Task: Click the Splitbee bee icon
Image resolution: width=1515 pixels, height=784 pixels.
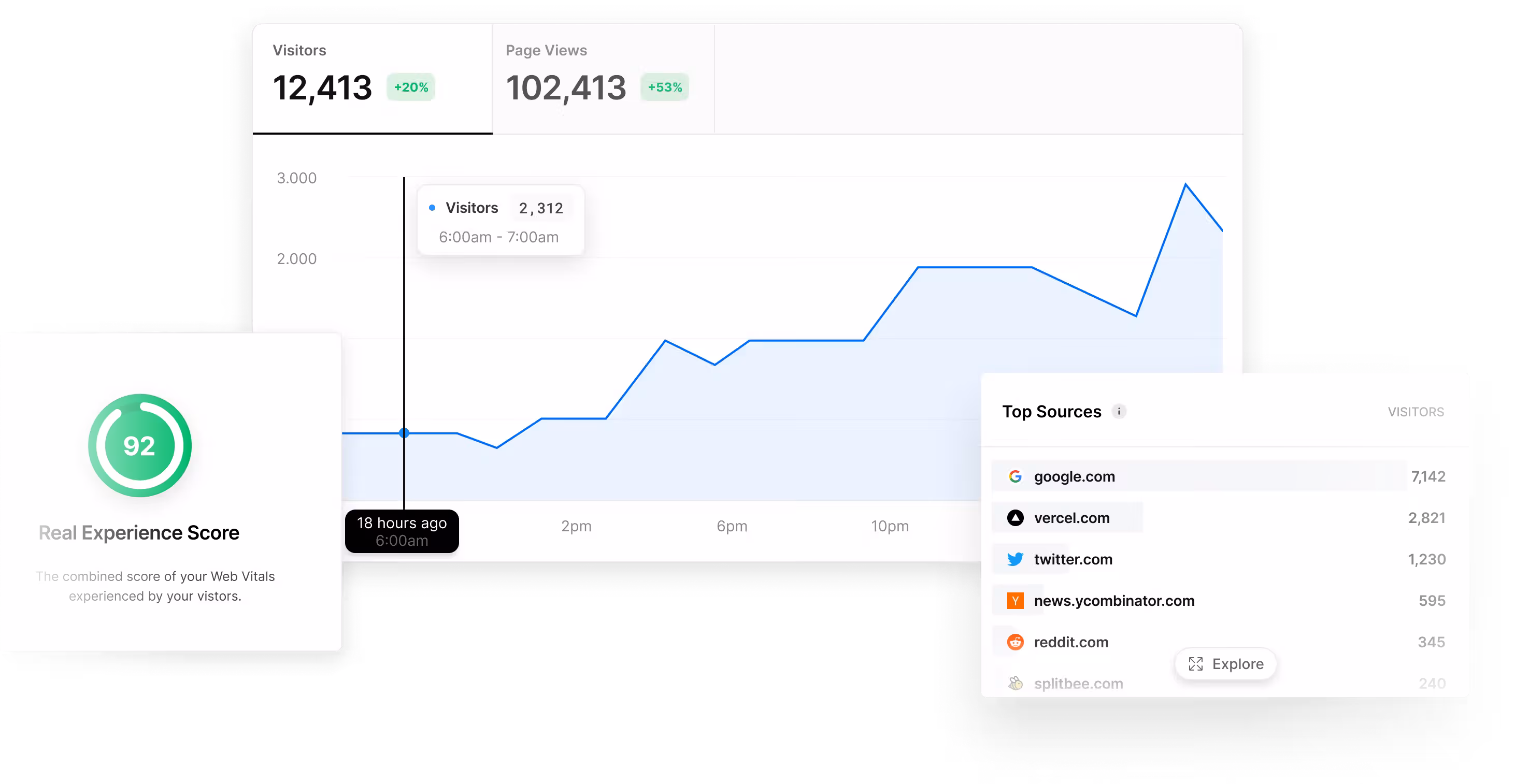Action: (1015, 683)
